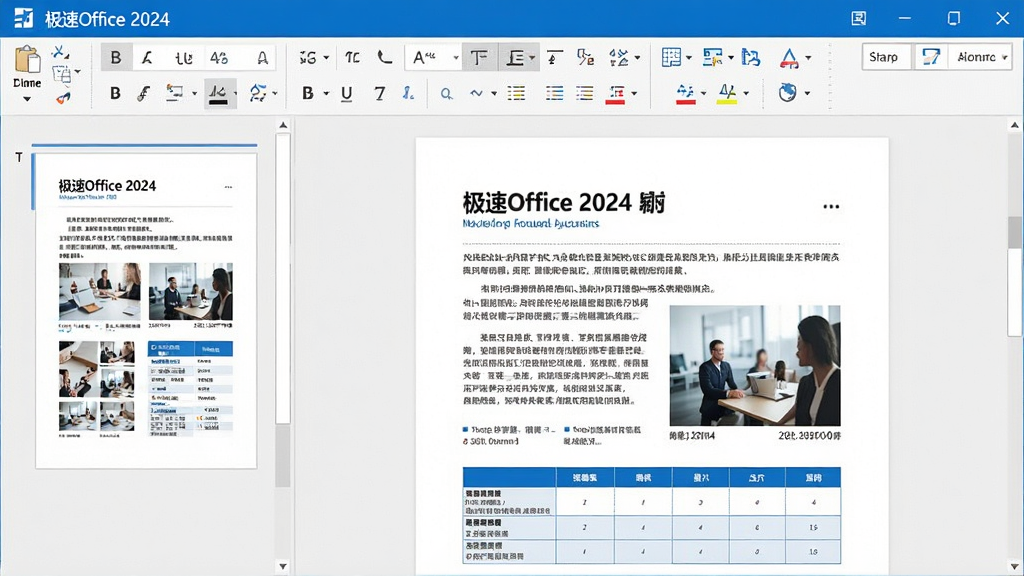This screenshot has width=1024, height=576.
Task: Click the picture layout icon right of table icon
Action: (x=712, y=57)
